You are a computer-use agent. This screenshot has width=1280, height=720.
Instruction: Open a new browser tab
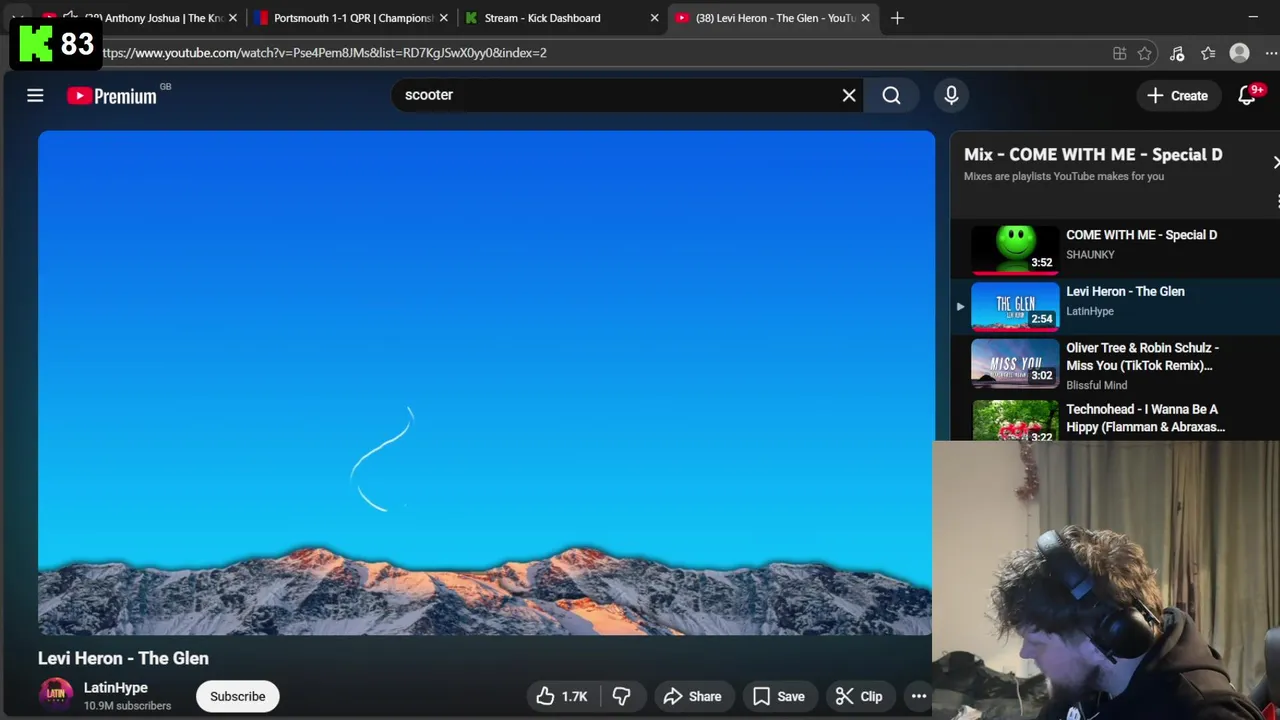[x=897, y=18]
